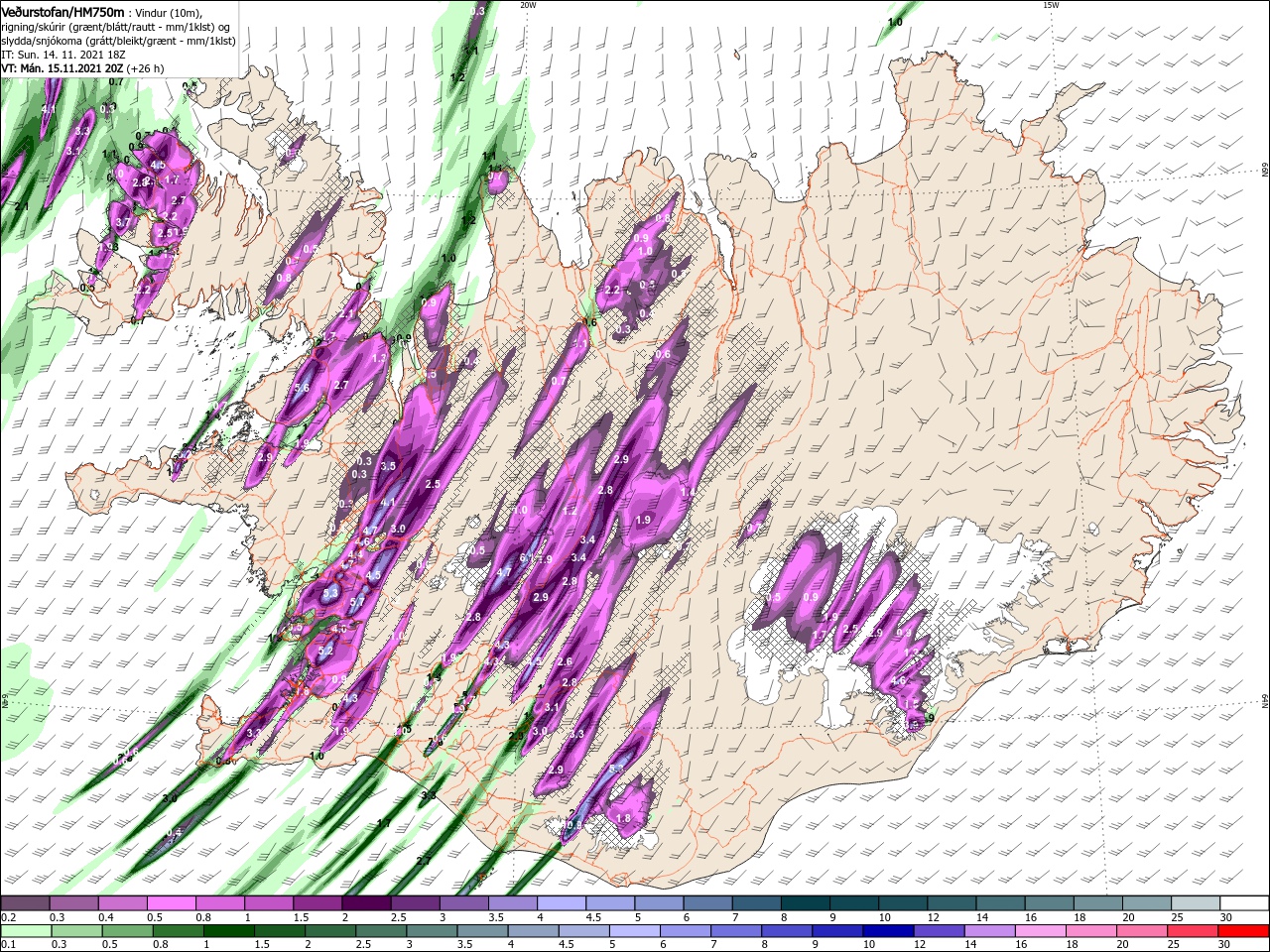The width and height of the screenshot is (1270, 952).
Task: Pick white upper swatch after 30
Action: click(1243, 903)
